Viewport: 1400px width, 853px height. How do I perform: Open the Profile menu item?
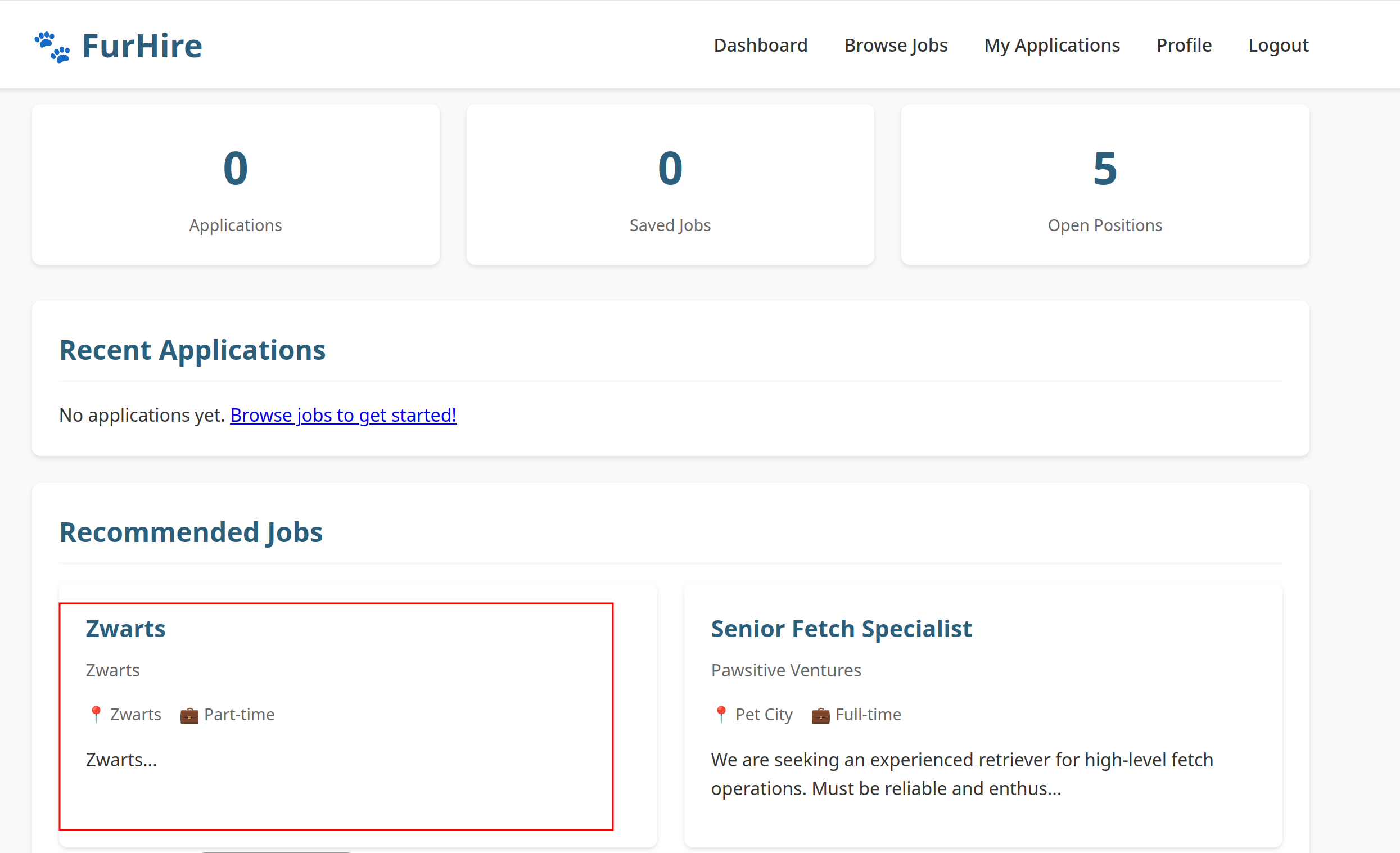[1184, 46]
